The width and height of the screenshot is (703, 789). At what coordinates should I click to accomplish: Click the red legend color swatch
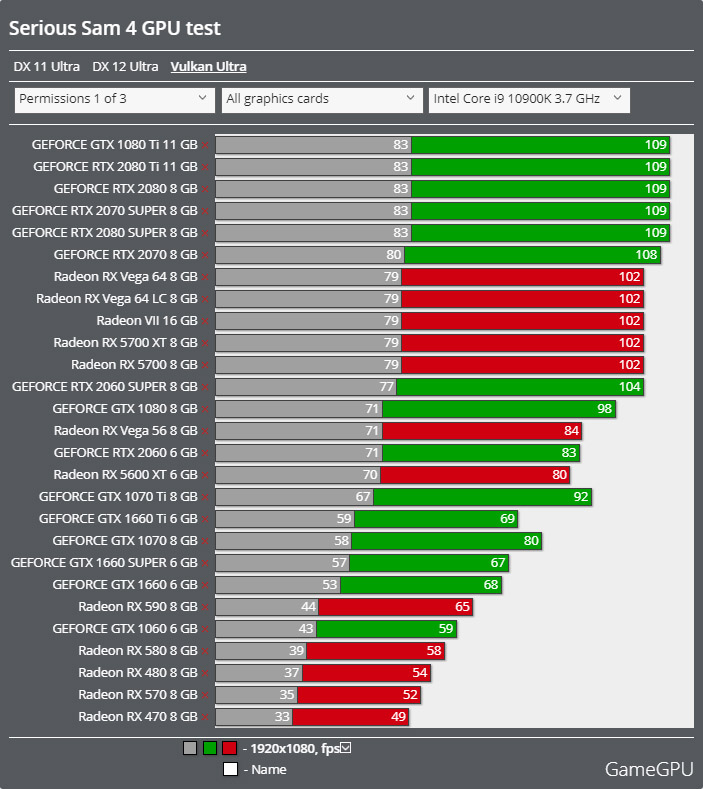229,748
